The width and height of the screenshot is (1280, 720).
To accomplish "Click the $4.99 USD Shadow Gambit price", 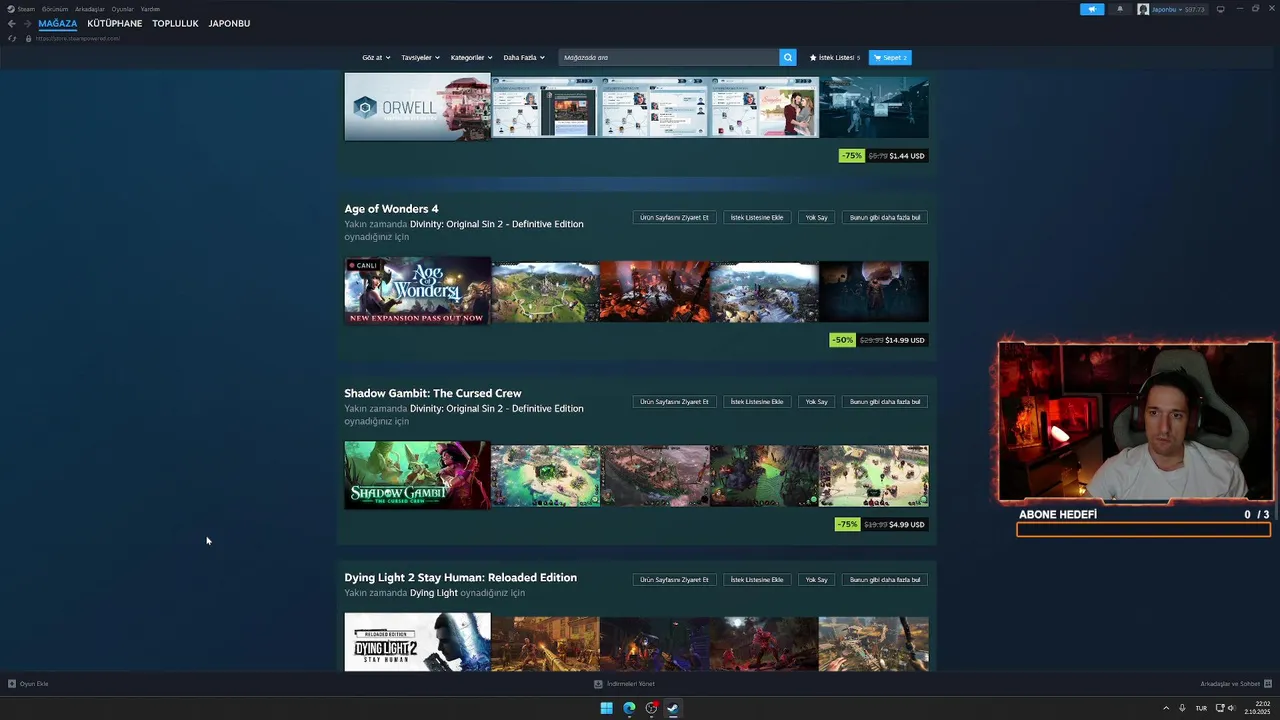I will tap(907, 525).
